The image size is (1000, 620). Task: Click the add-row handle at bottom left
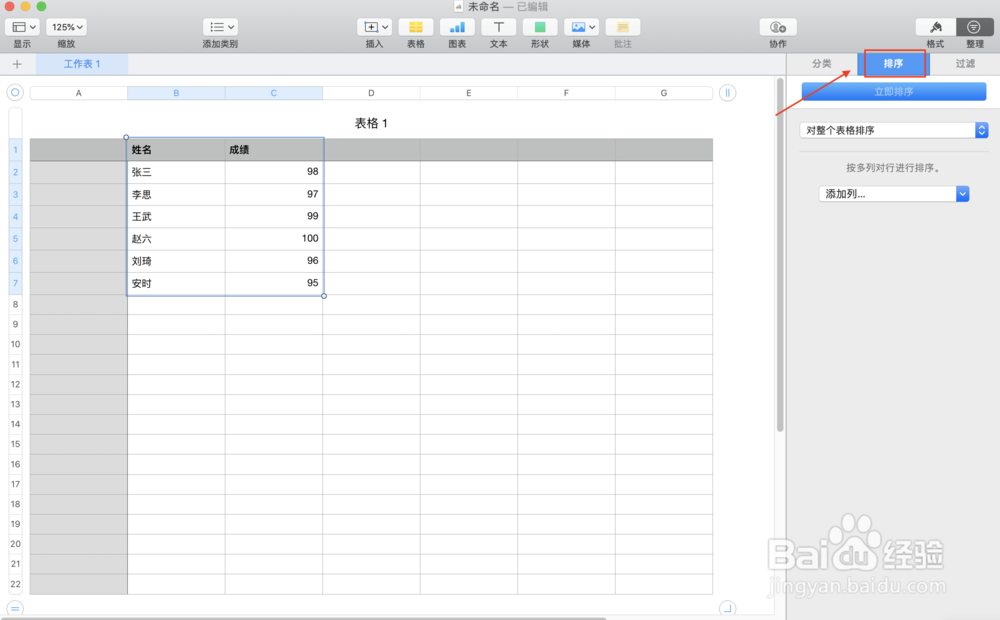click(x=15, y=609)
